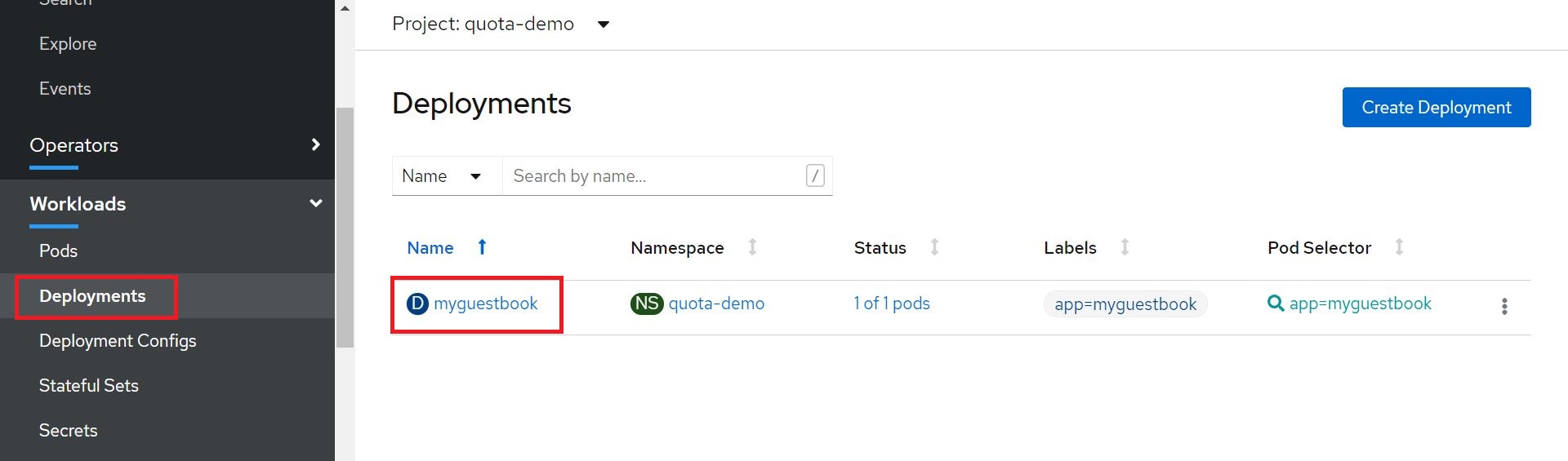Viewport: 1568px width, 461px height.
Task: Click the Name column header
Action: (430, 248)
